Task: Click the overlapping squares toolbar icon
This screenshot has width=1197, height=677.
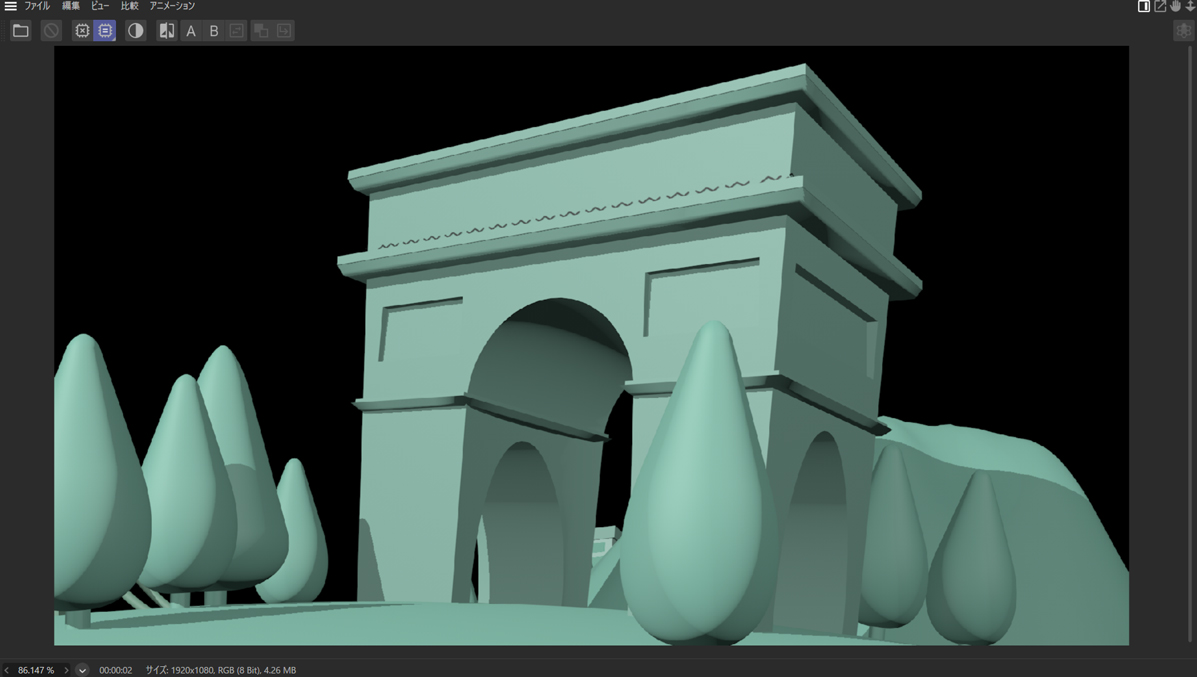Action: click(x=261, y=31)
